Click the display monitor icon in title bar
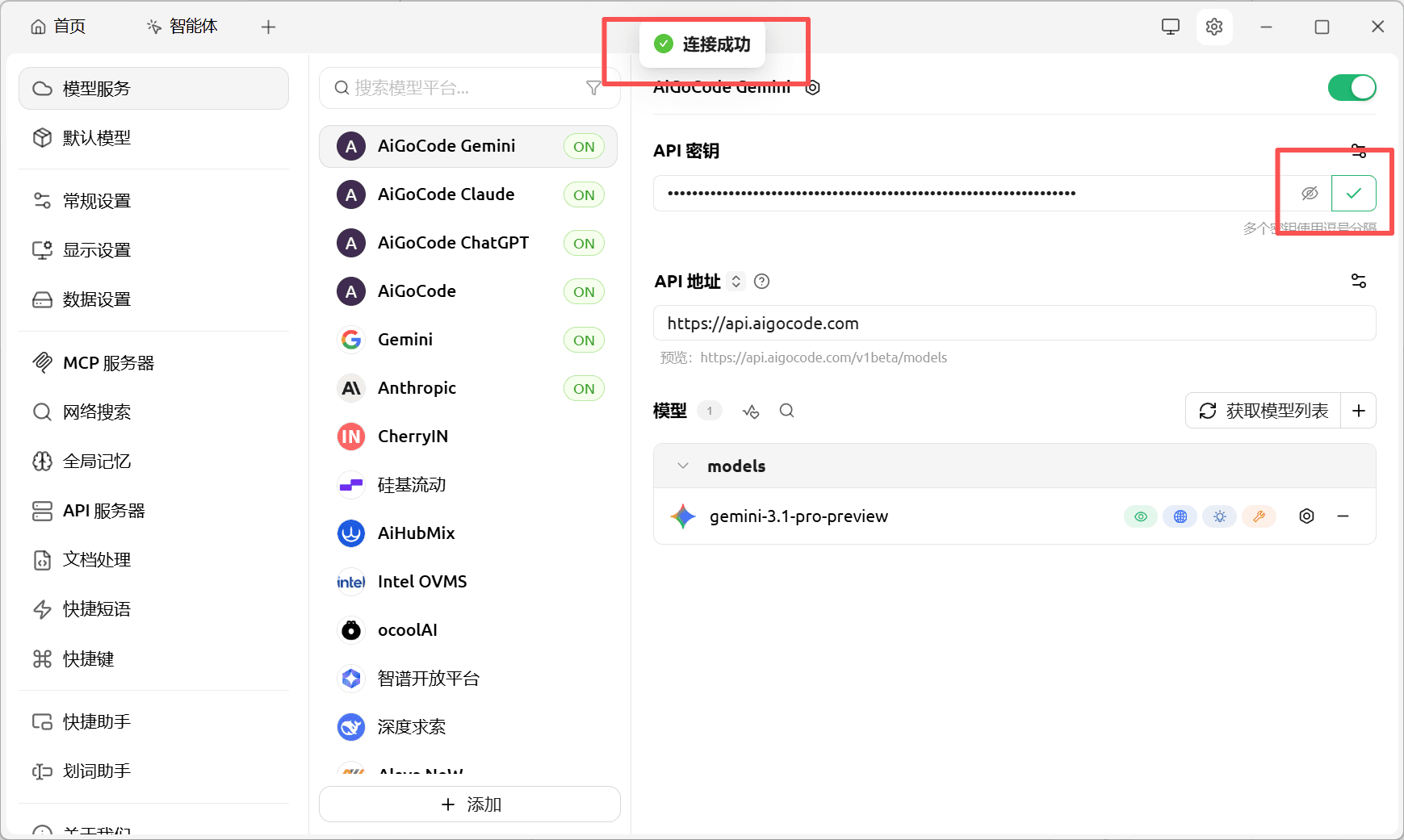 (1170, 27)
